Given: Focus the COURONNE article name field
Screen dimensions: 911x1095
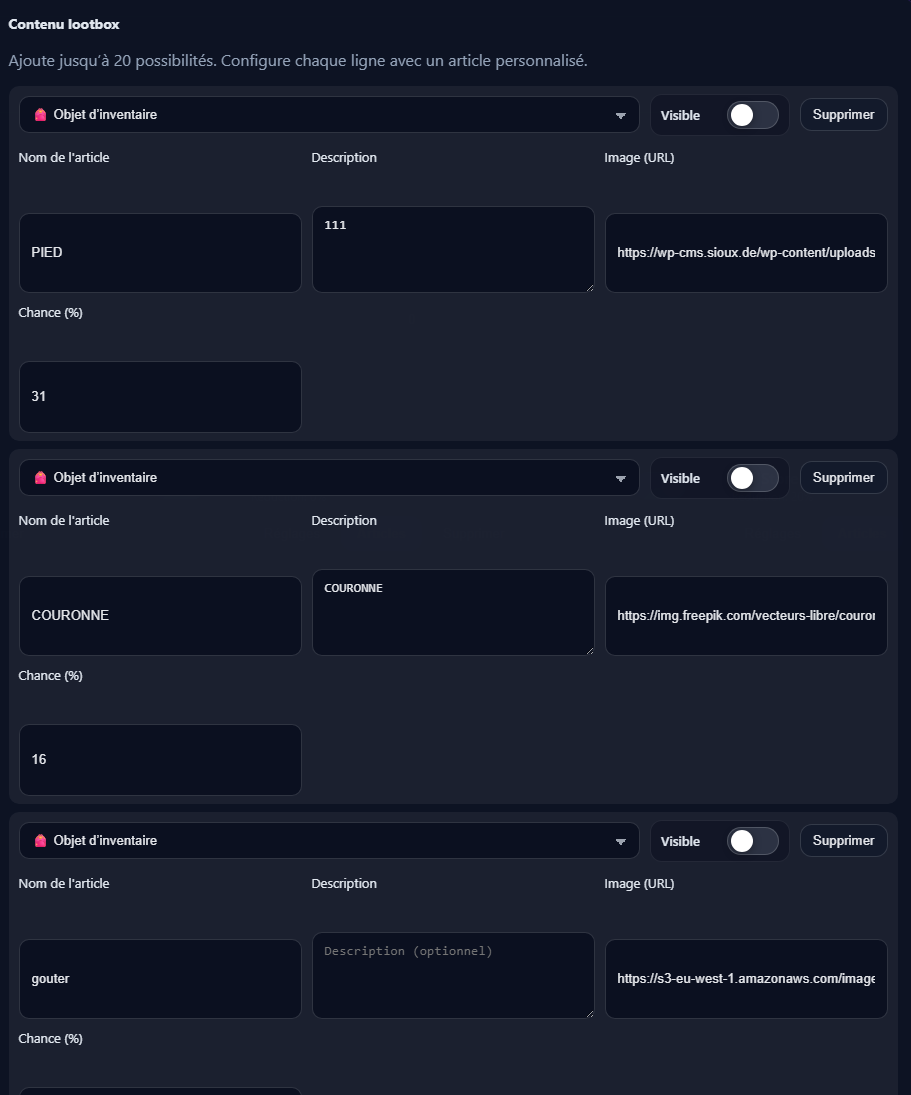Looking at the screenshot, I should click(160, 616).
